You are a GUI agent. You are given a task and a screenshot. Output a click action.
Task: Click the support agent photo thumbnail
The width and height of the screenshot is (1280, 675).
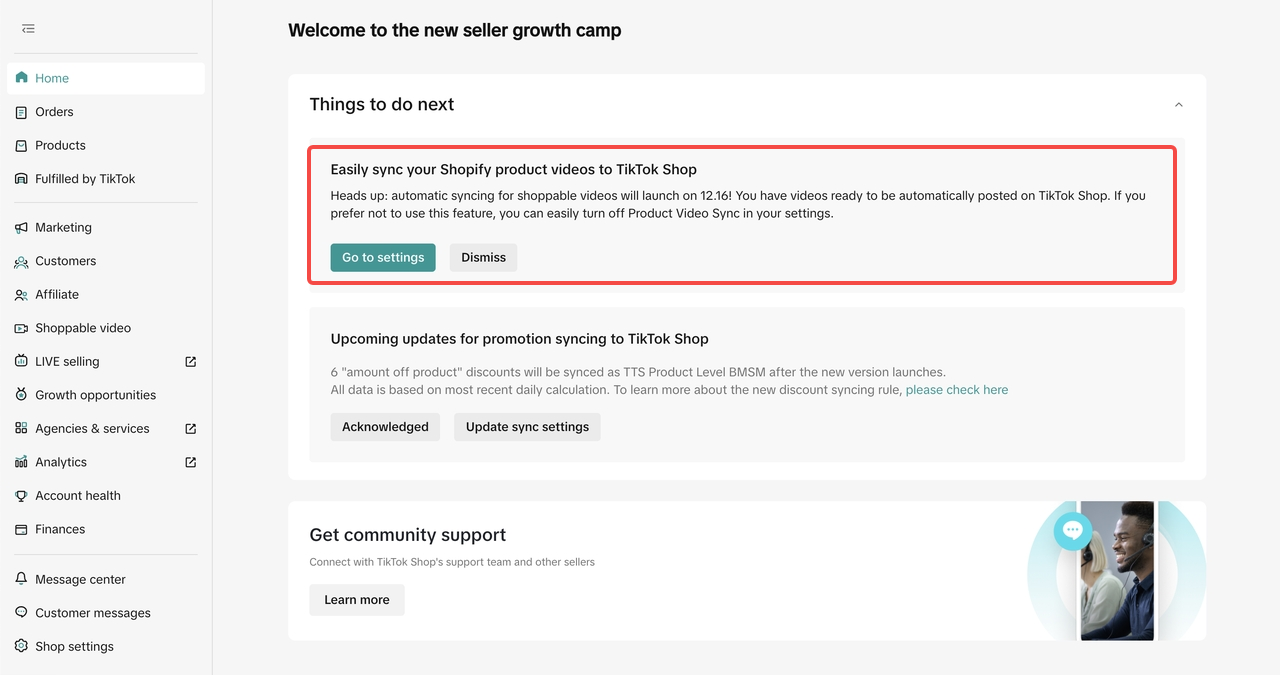pyautogui.click(x=1117, y=571)
